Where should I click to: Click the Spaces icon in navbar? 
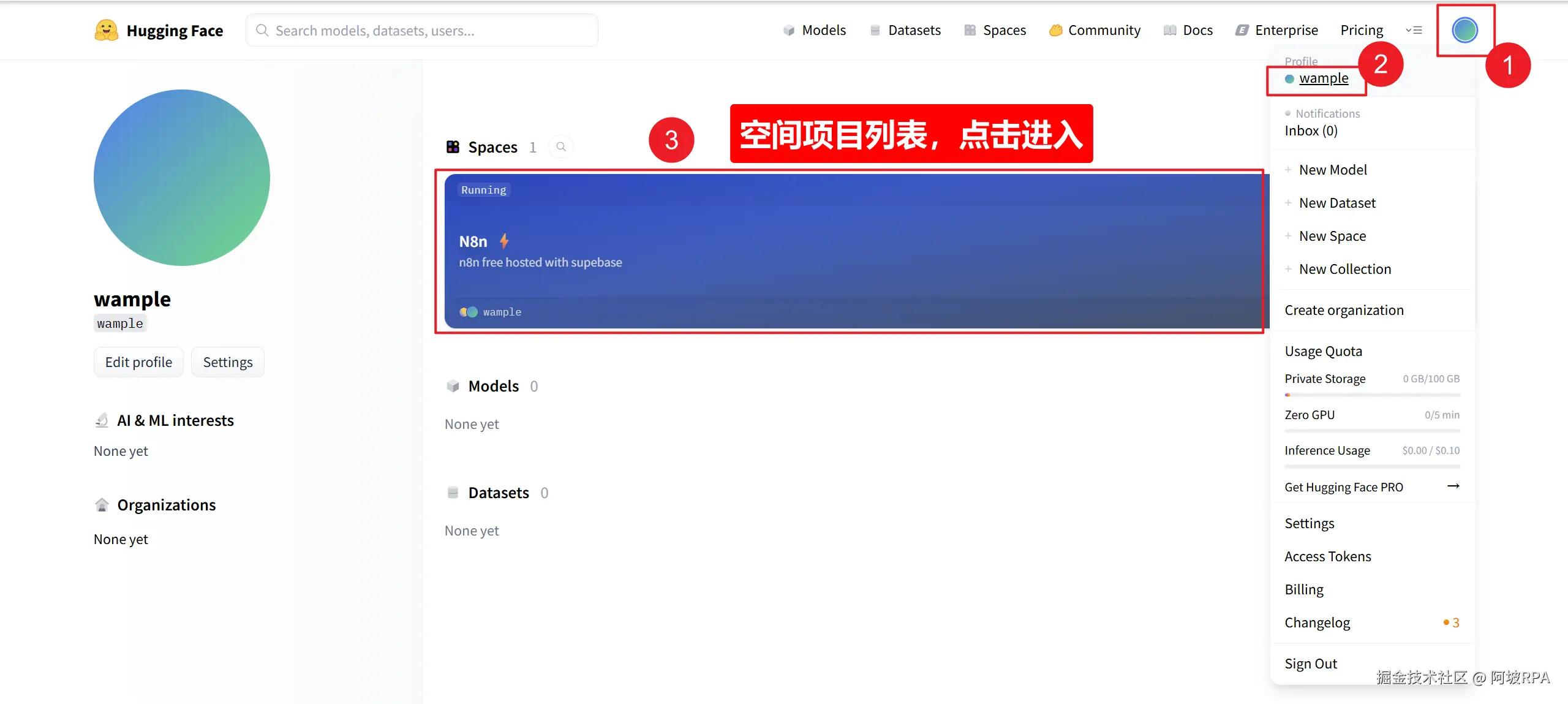[x=970, y=30]
